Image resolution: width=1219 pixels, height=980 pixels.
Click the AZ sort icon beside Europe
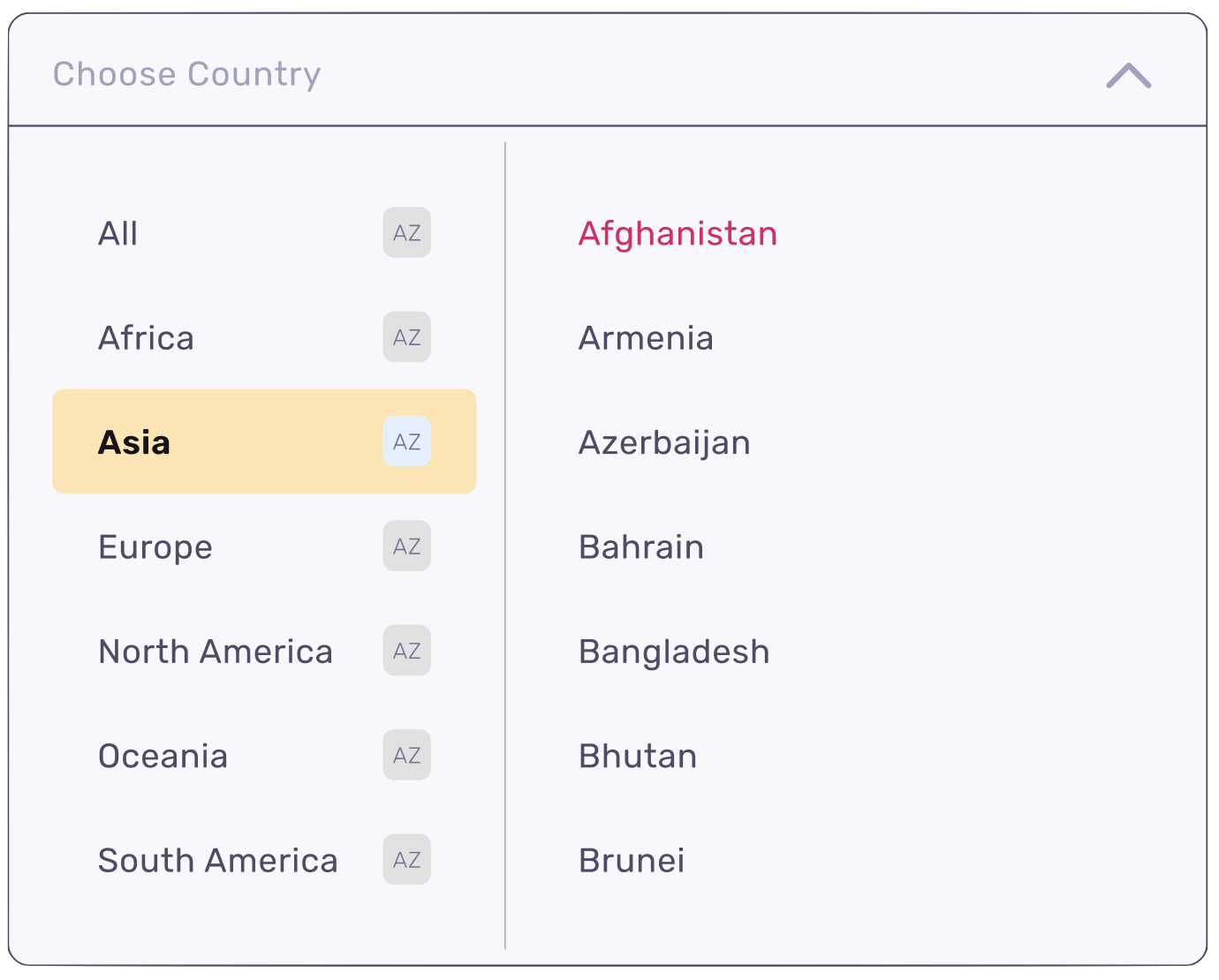(406, 547)
